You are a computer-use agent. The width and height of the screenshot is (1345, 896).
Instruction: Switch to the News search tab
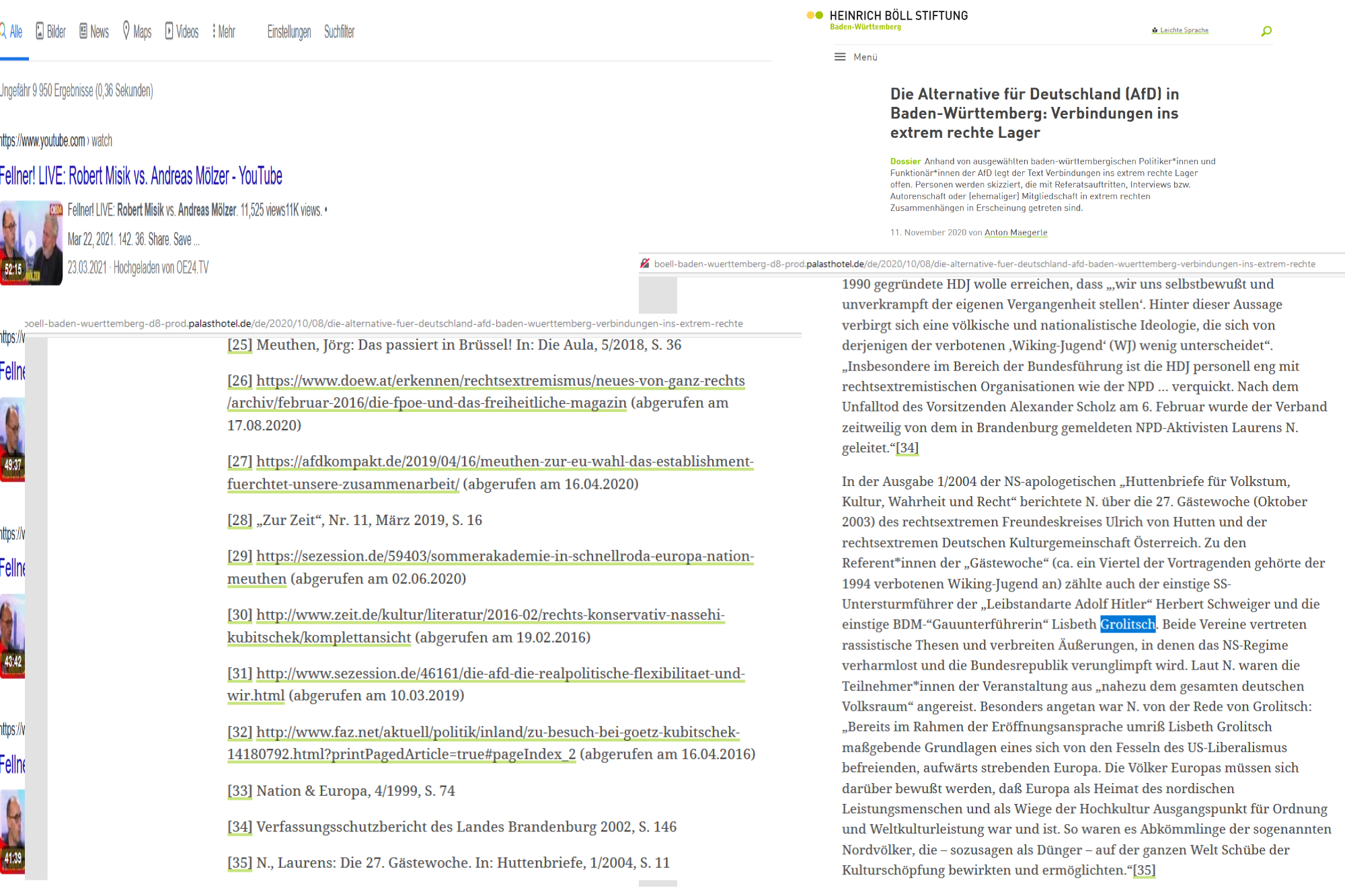coord(94,32)
